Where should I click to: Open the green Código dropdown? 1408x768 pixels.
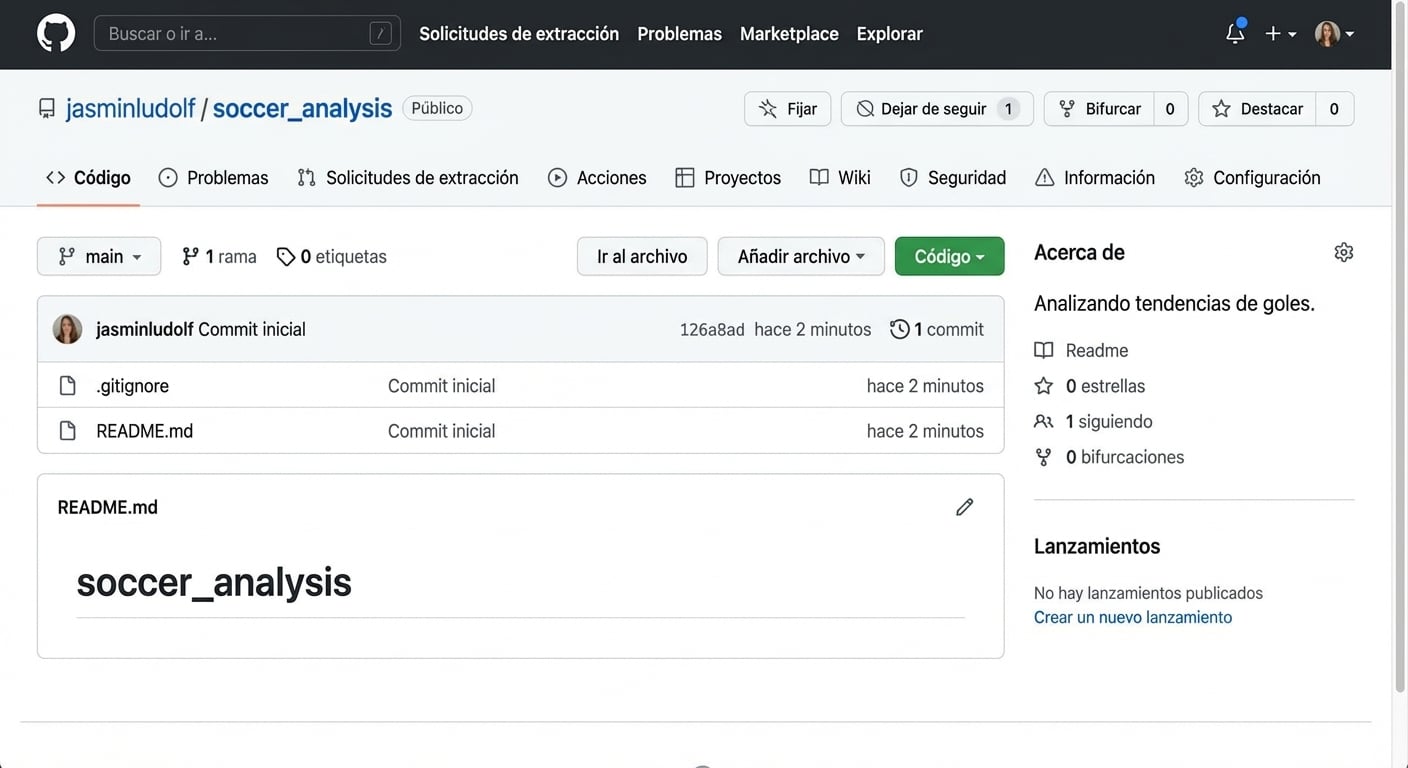[949, 256]
